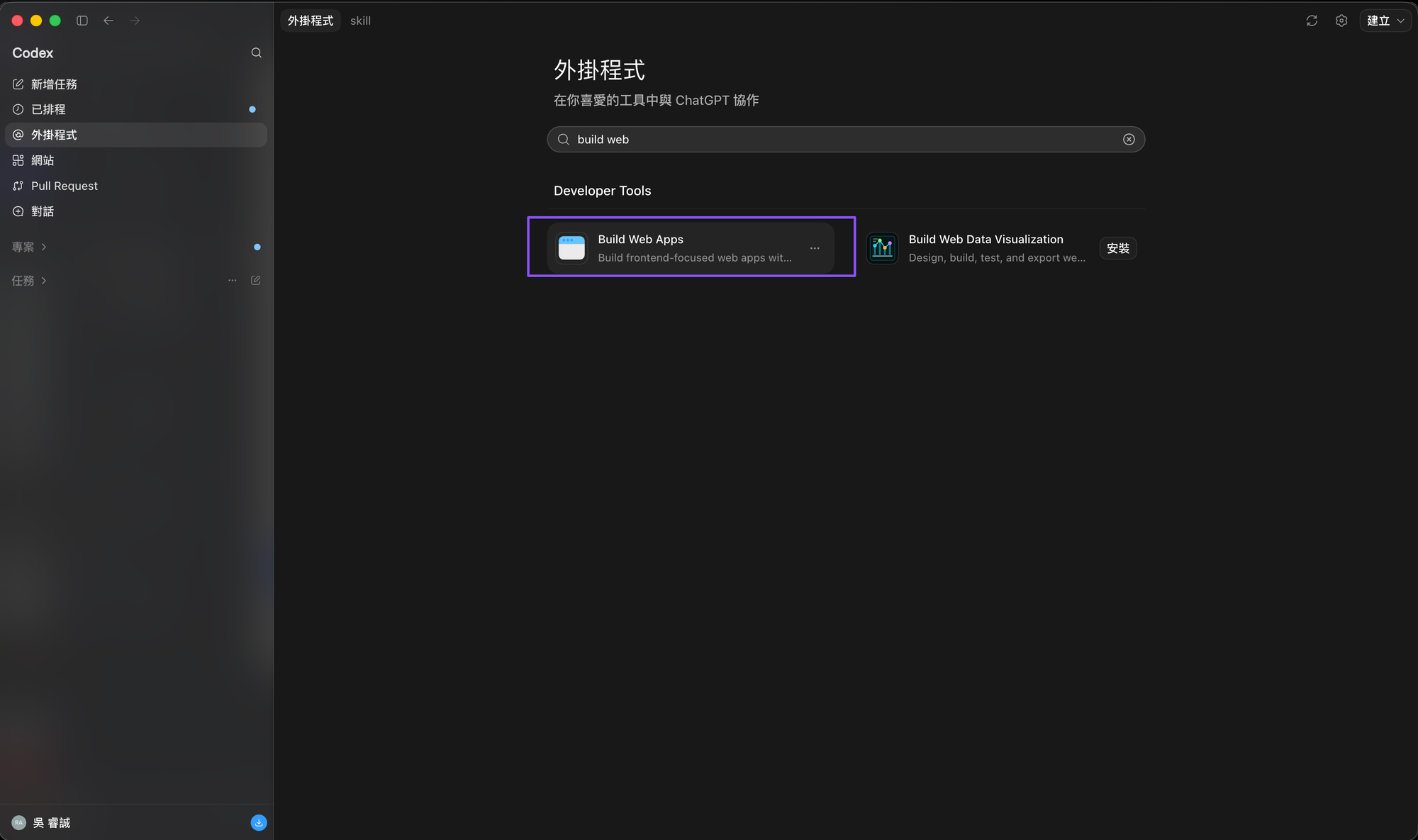
Task: Open 新增任務 in the sidebar
Action: tap(136, 84)
